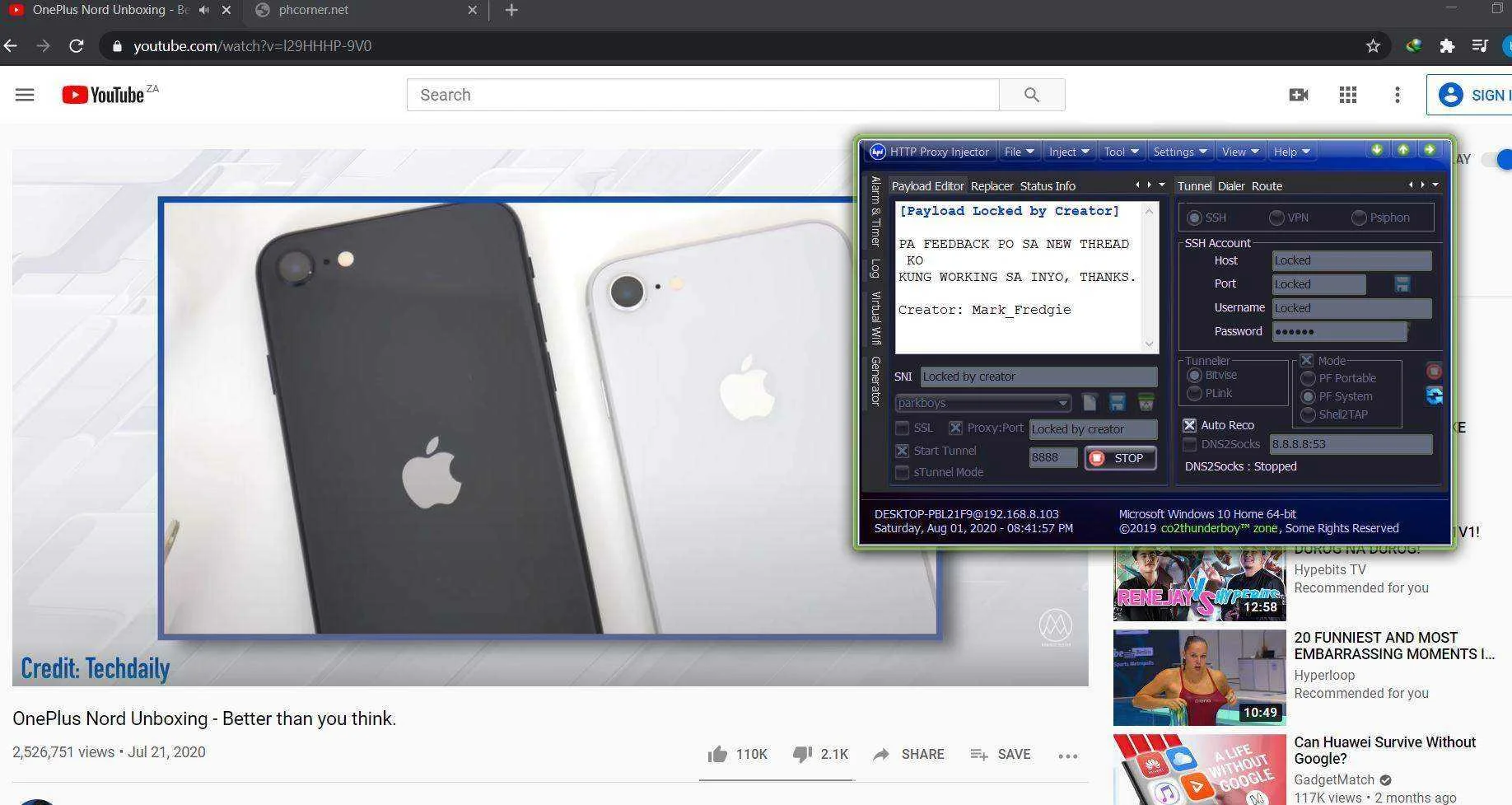Click the Internet Download Manager extension icon
The image size is (1512, 805).
[1414, 46]
